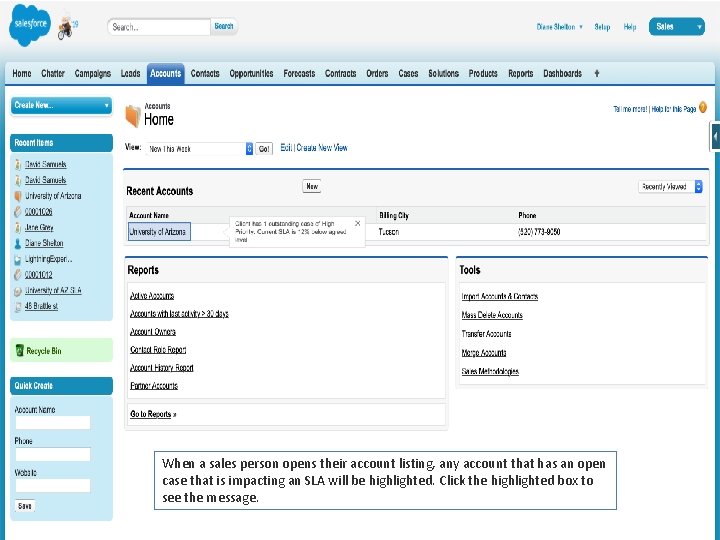
Task: Click the Quick Create Account Name field
Action: (x=53, y=423)
